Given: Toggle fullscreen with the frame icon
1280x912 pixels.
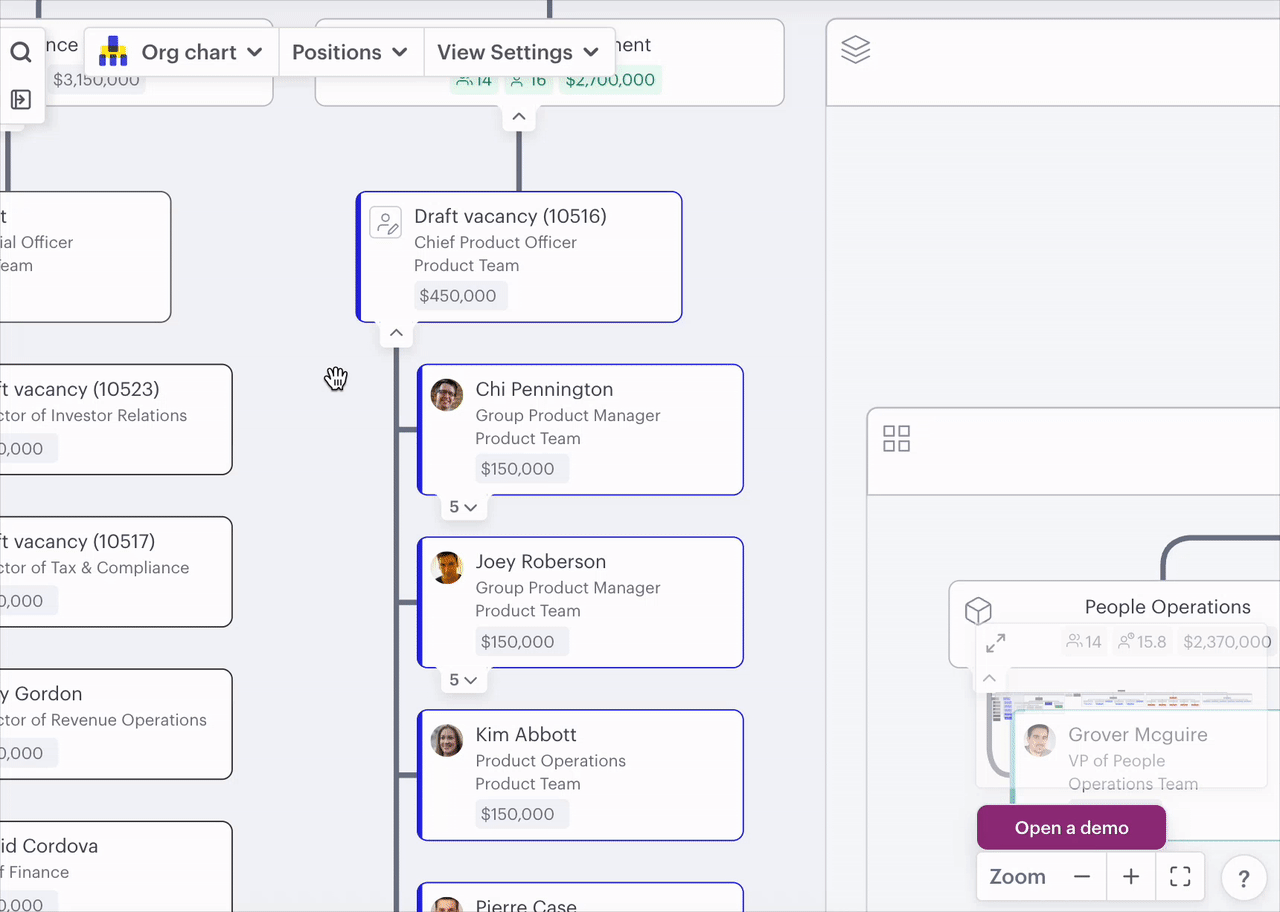Looking at the screenshot, I should pos(1180,877).
